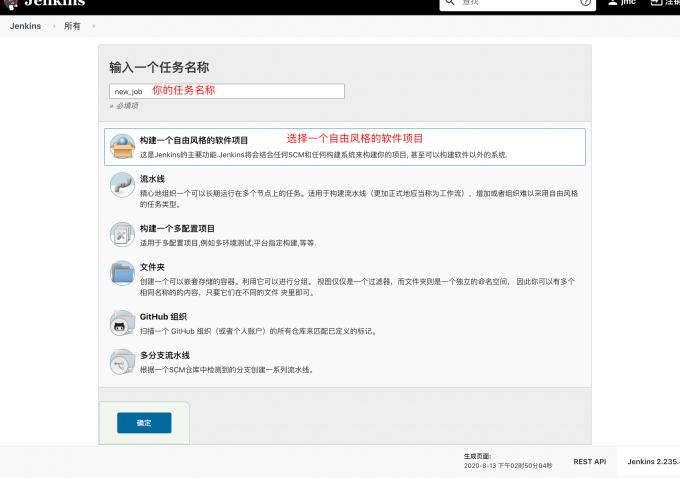Viewport: 680px width, 478px height.
Task: Click the GitHub 组织 octocat icon
Action: pos(122,323)
